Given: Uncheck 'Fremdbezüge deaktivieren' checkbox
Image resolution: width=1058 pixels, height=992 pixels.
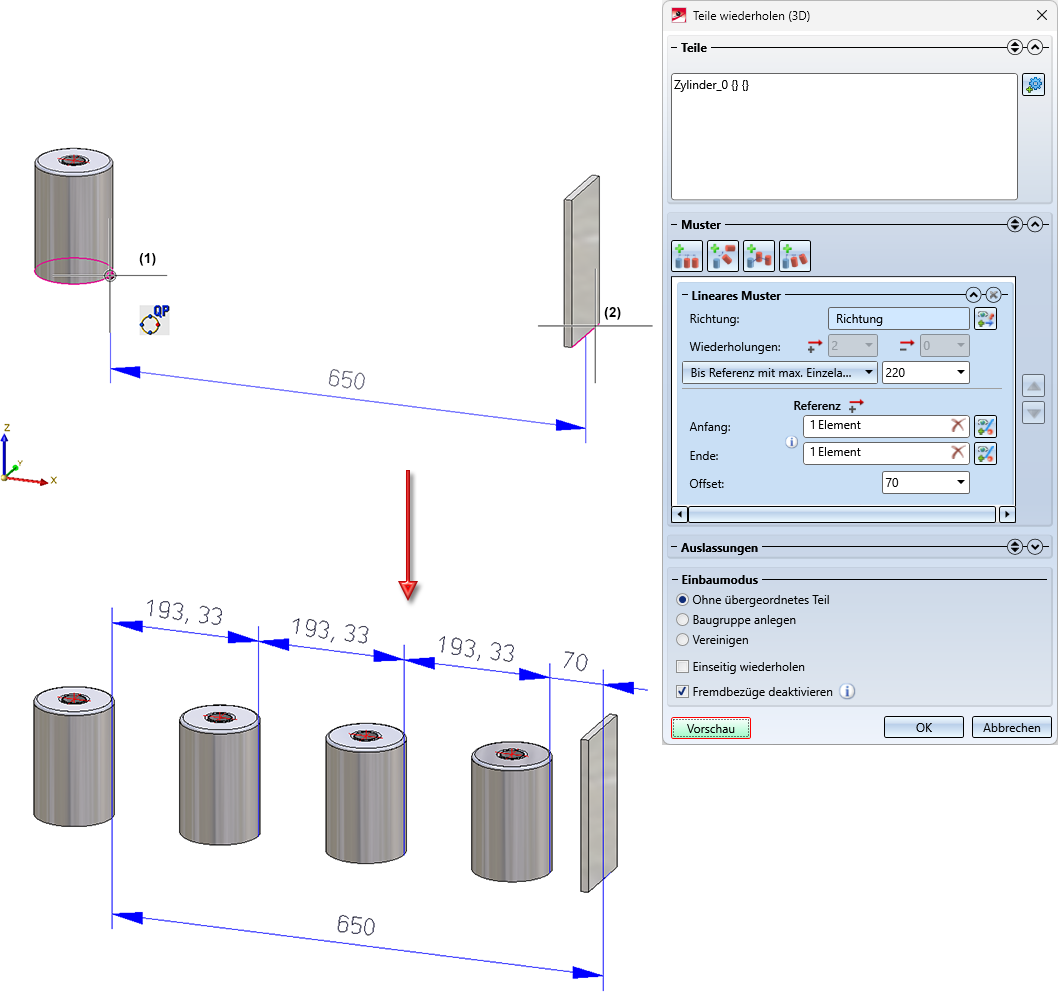Looking at the screenshot, I should tap(683, 691).
